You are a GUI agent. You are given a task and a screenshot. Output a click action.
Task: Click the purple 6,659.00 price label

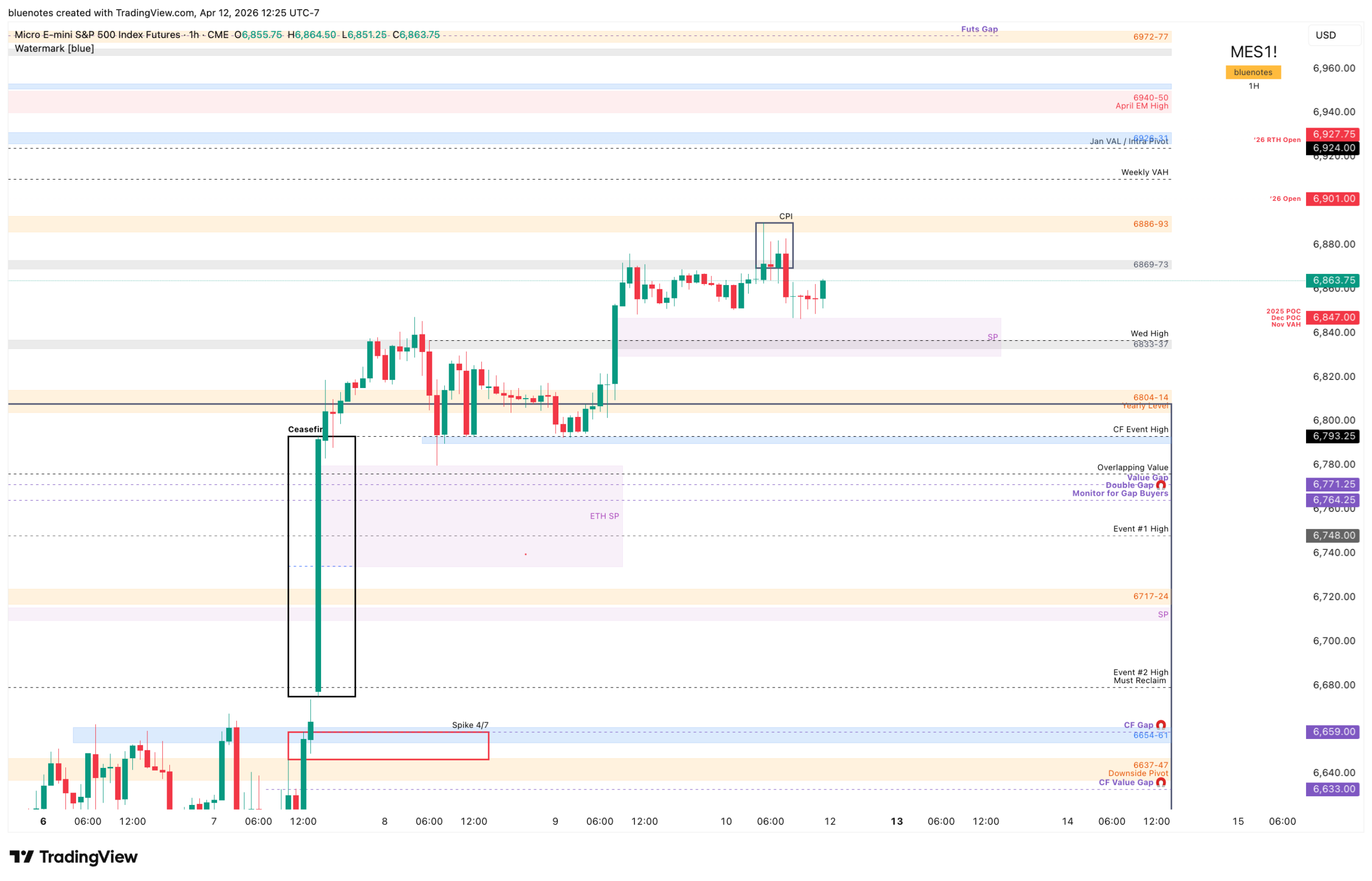[1332, 731]
